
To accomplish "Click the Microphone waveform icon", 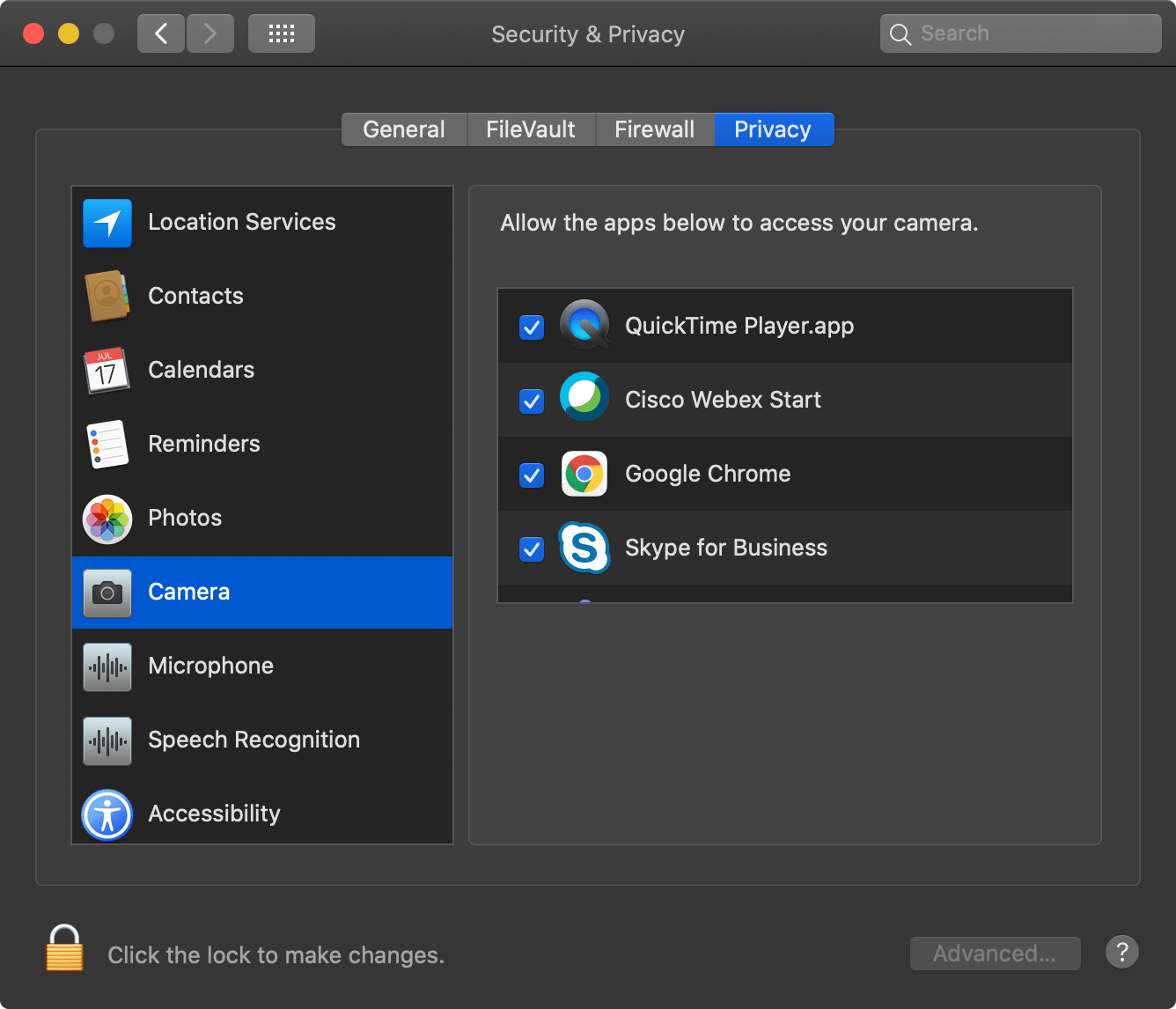I will (x=107, y=667).
